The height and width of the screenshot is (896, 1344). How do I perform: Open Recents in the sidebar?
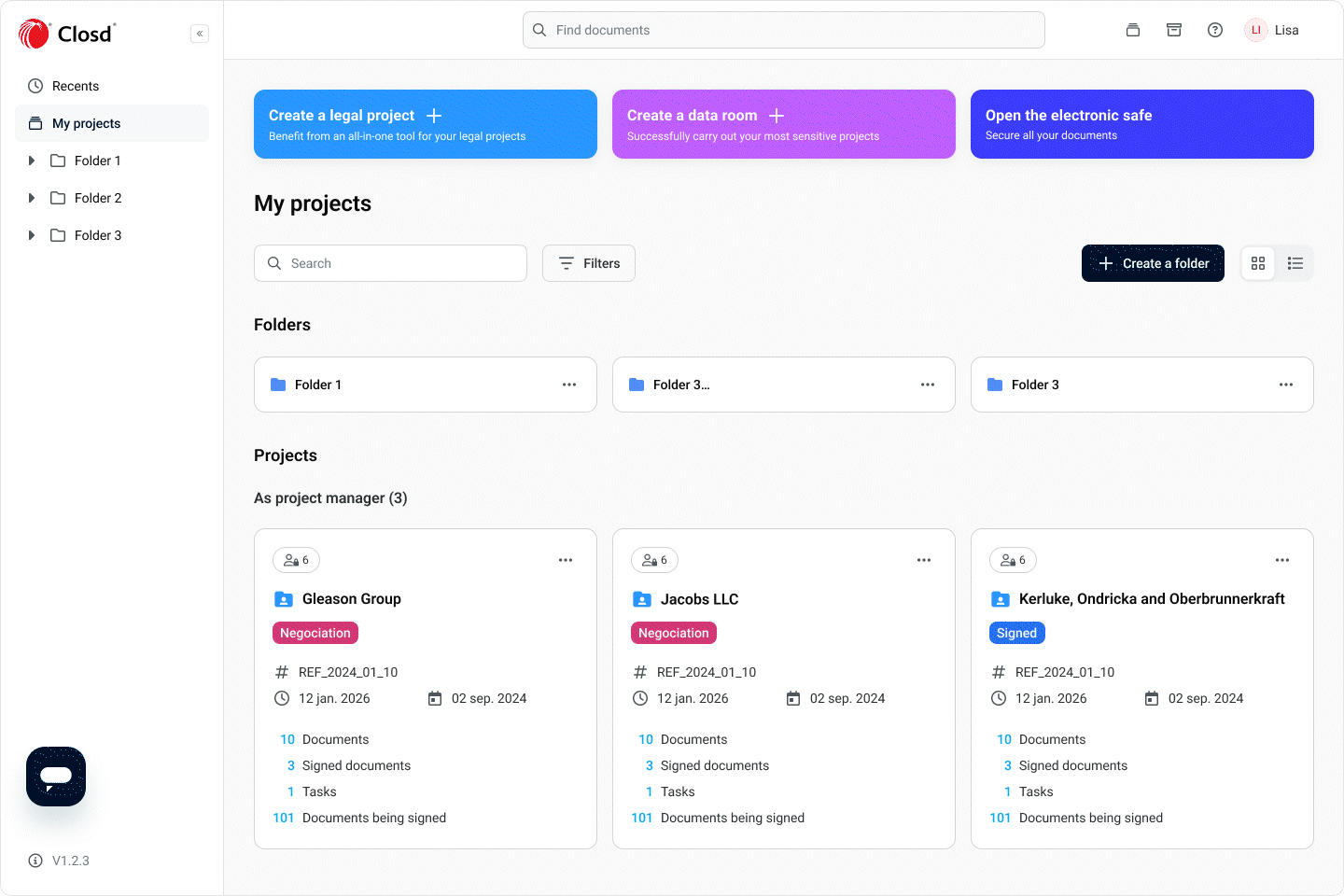tap(76, 86)
